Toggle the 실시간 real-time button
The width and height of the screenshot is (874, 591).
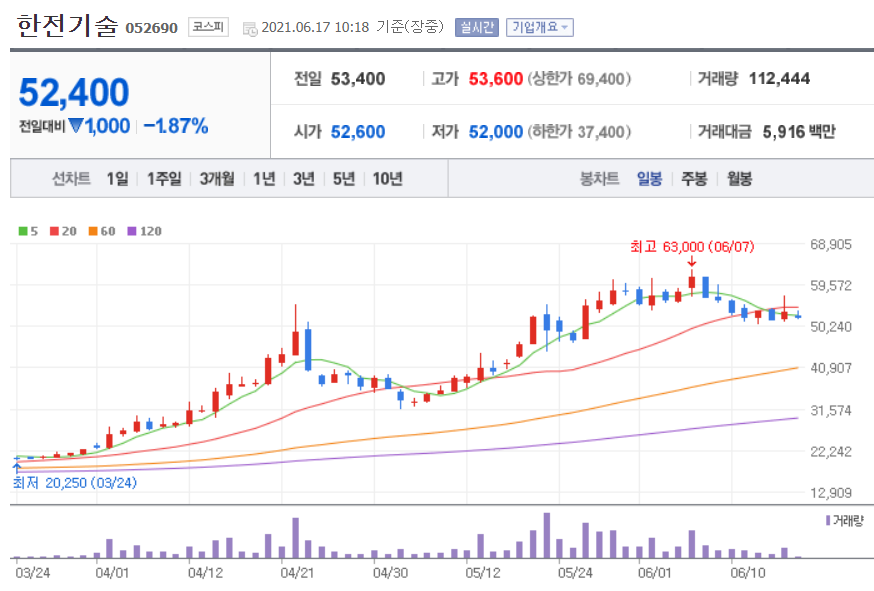pos(477,27)
